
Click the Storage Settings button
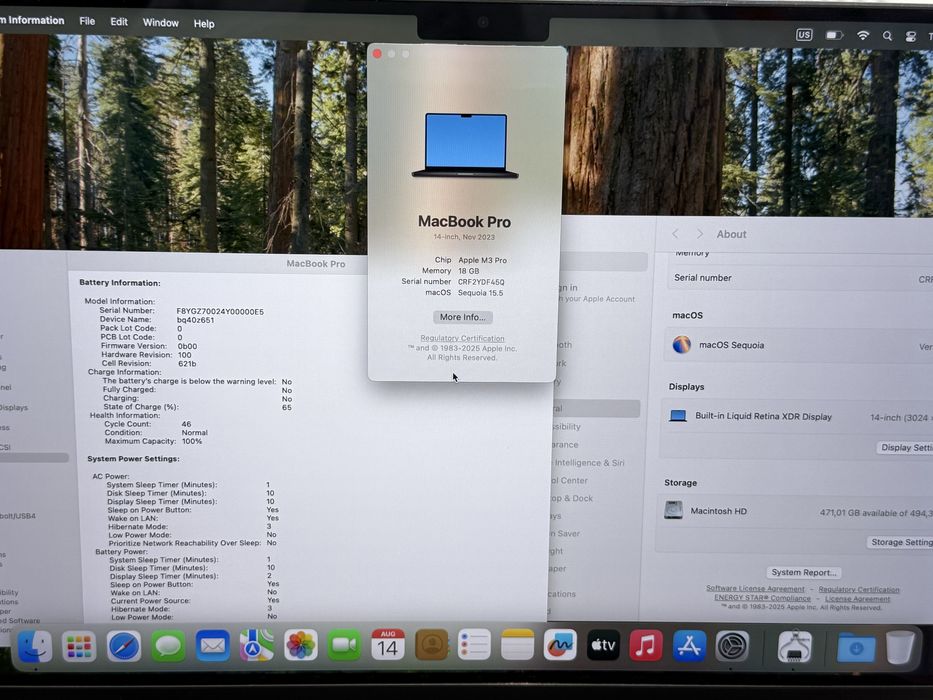point(901,542)
